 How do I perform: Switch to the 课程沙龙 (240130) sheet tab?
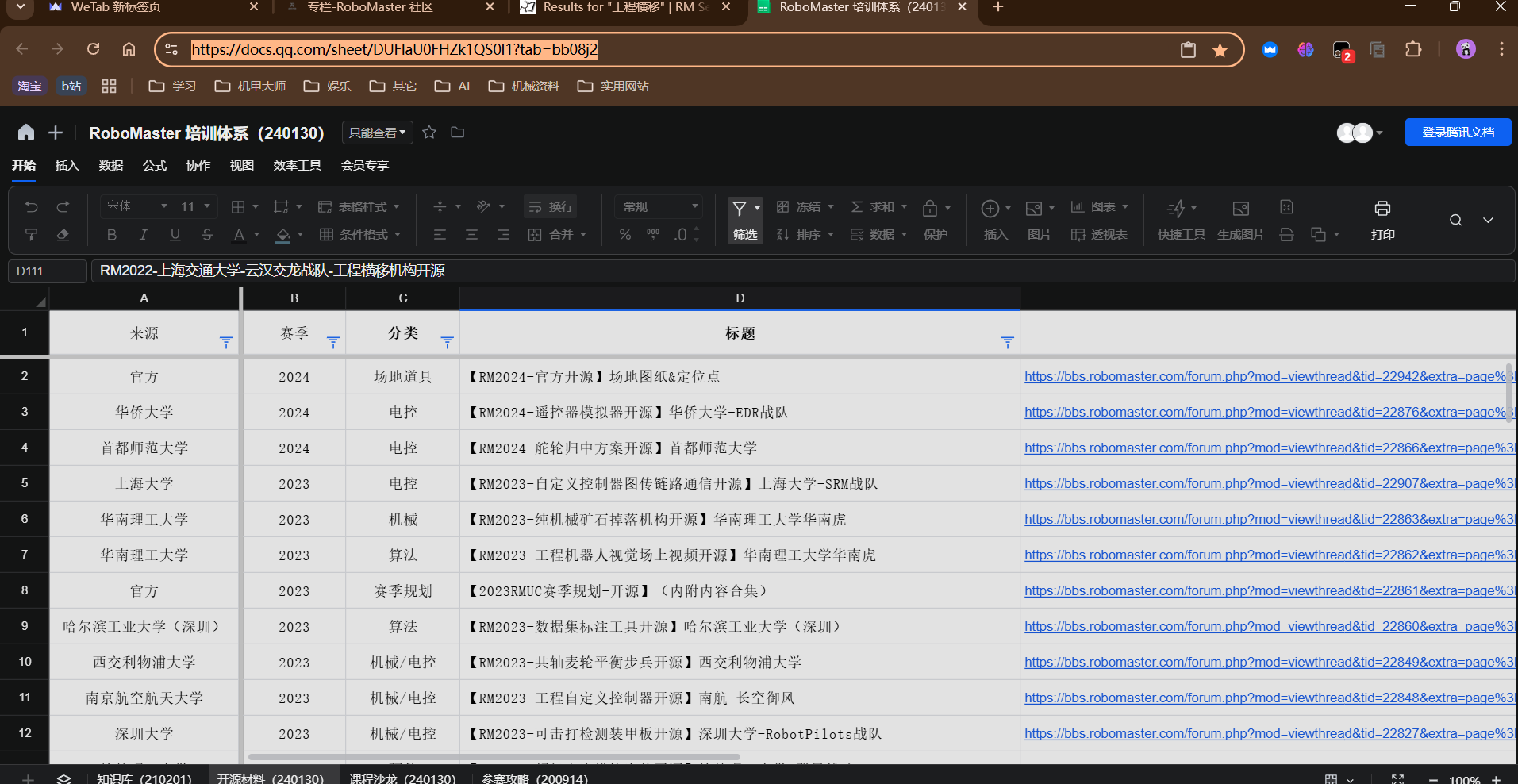click(x=402, y=778)
